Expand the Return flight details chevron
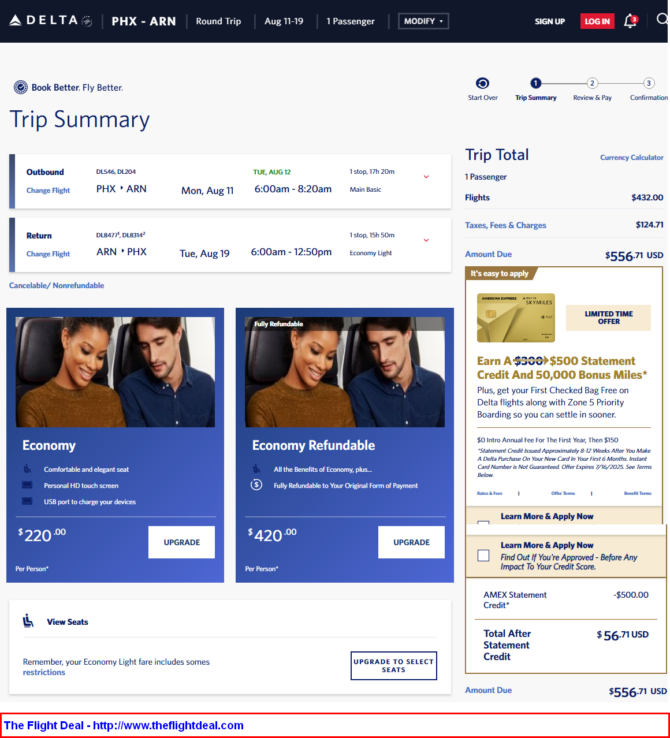Image resolution: width=670 pixels, height=738 pixels. (426, 241)
